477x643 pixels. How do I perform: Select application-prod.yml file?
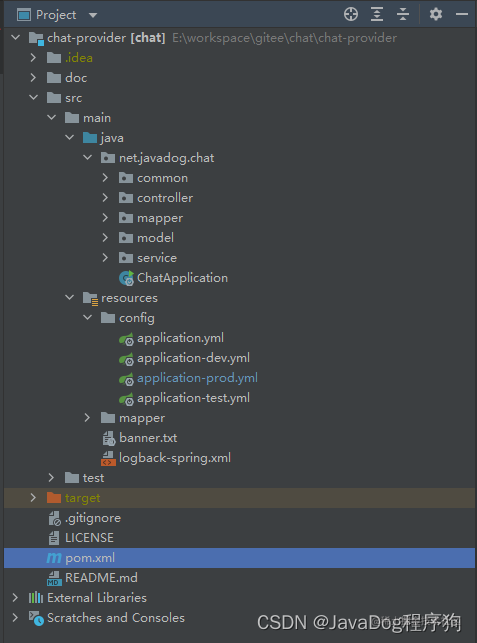(x=197, y=378)
